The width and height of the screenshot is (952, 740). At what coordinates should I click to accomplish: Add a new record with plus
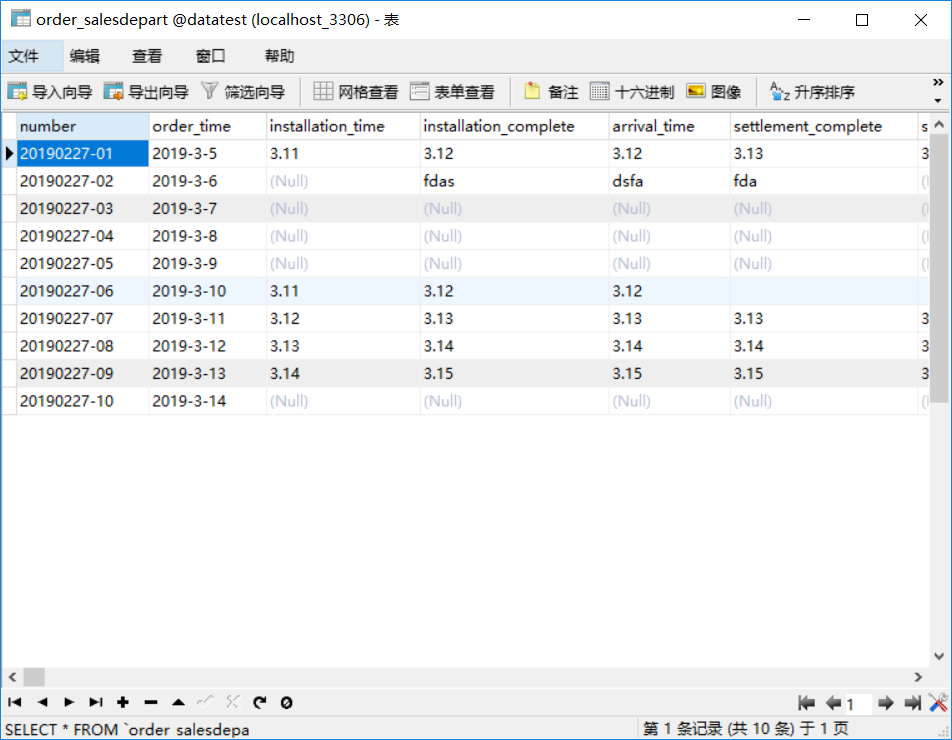[x=123, y=702]
